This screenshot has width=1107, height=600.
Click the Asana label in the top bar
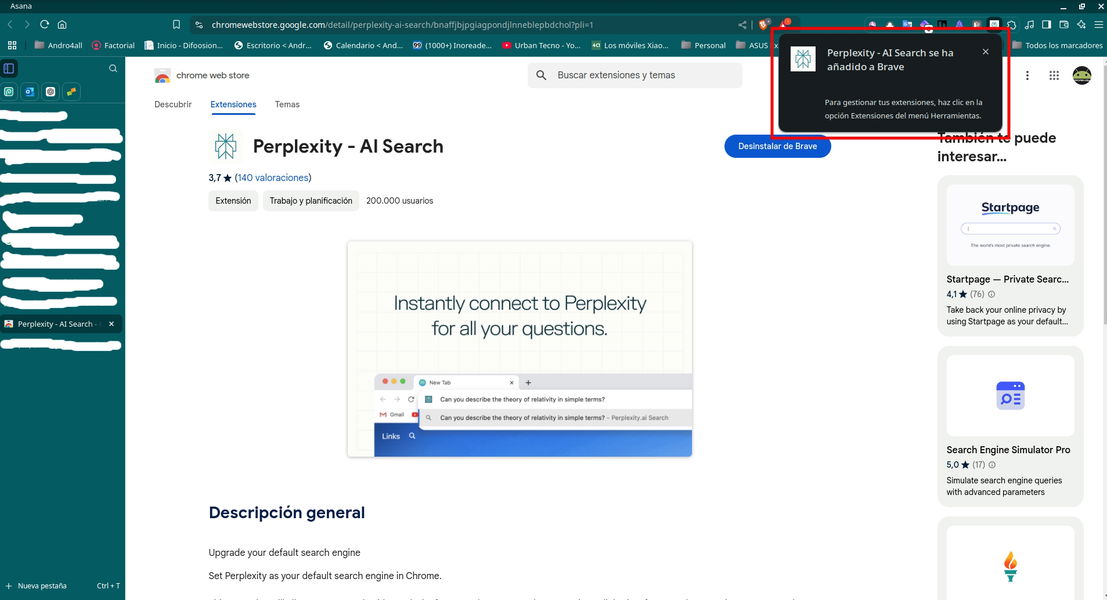(20, 6)
